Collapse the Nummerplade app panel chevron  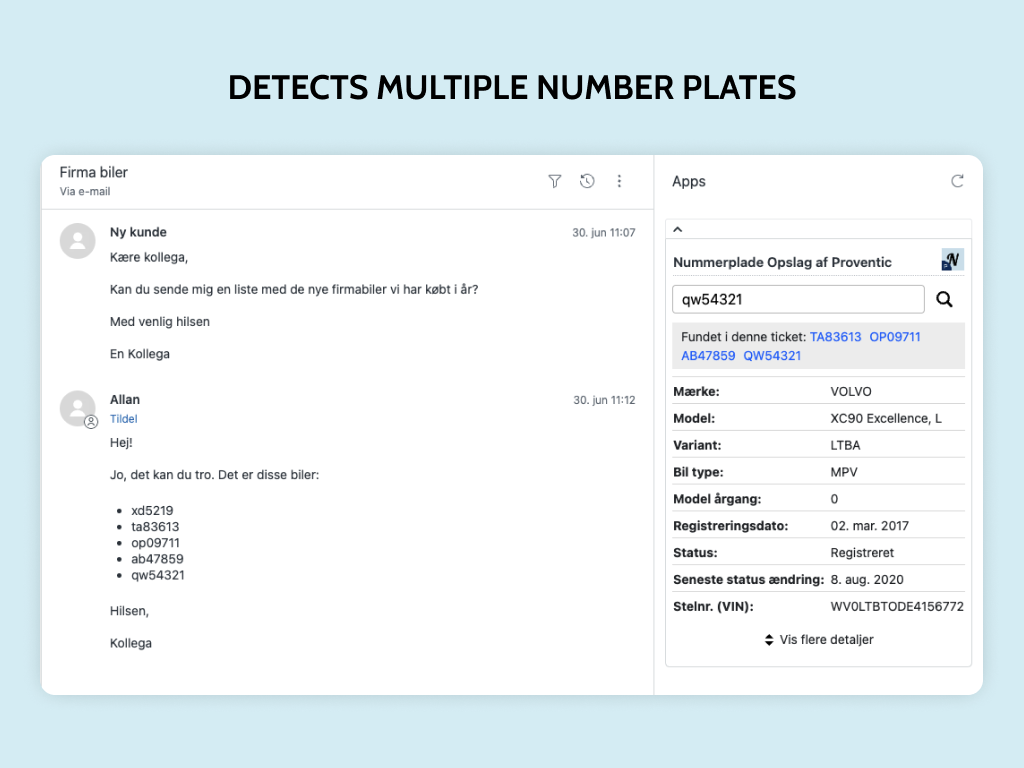pyautogui.click(x=678, y=229)
